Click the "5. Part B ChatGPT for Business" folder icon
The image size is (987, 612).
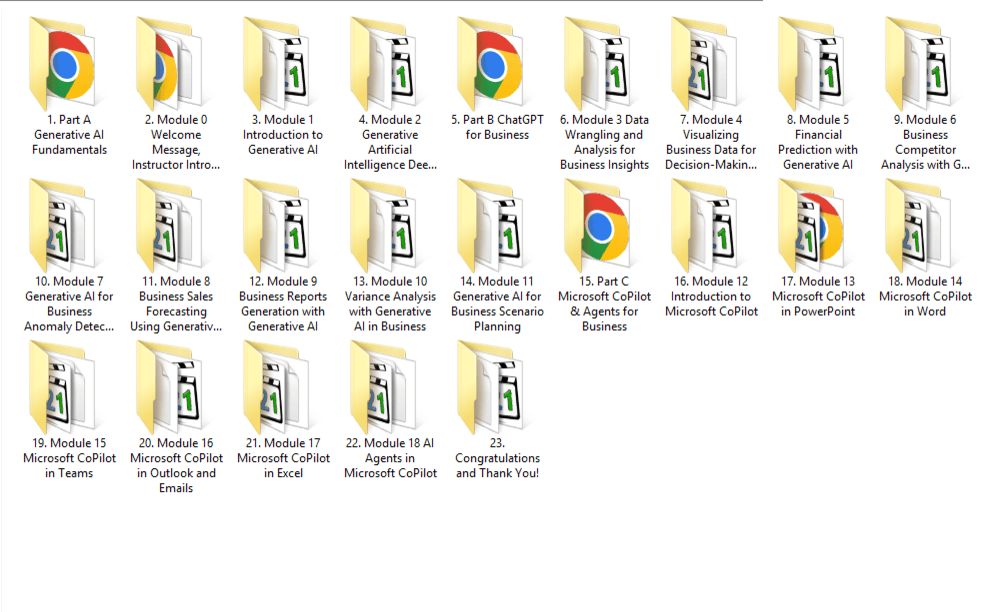[491, 64]
